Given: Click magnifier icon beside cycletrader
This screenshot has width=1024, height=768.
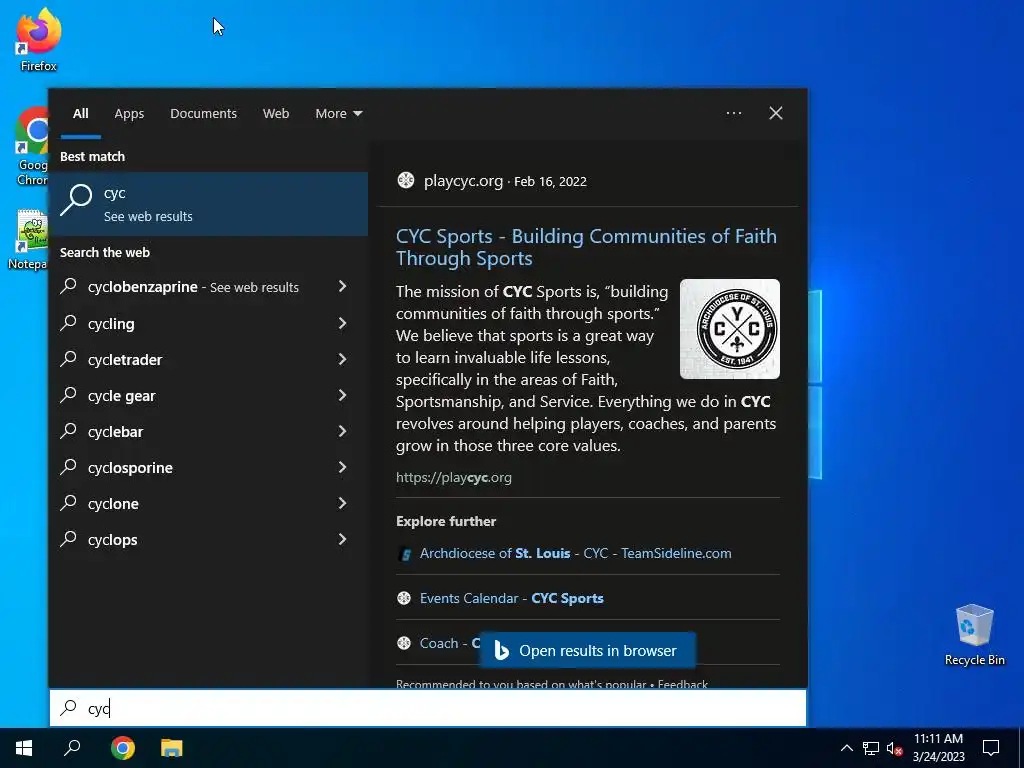Looking at the screenshot, I should click(69, 359).
